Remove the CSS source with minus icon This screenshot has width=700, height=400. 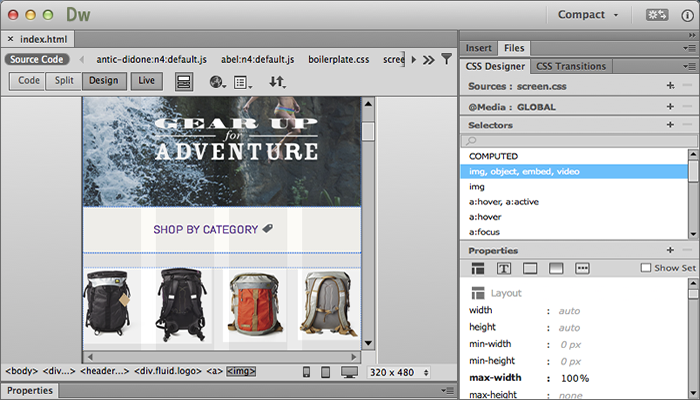(688, 85)
